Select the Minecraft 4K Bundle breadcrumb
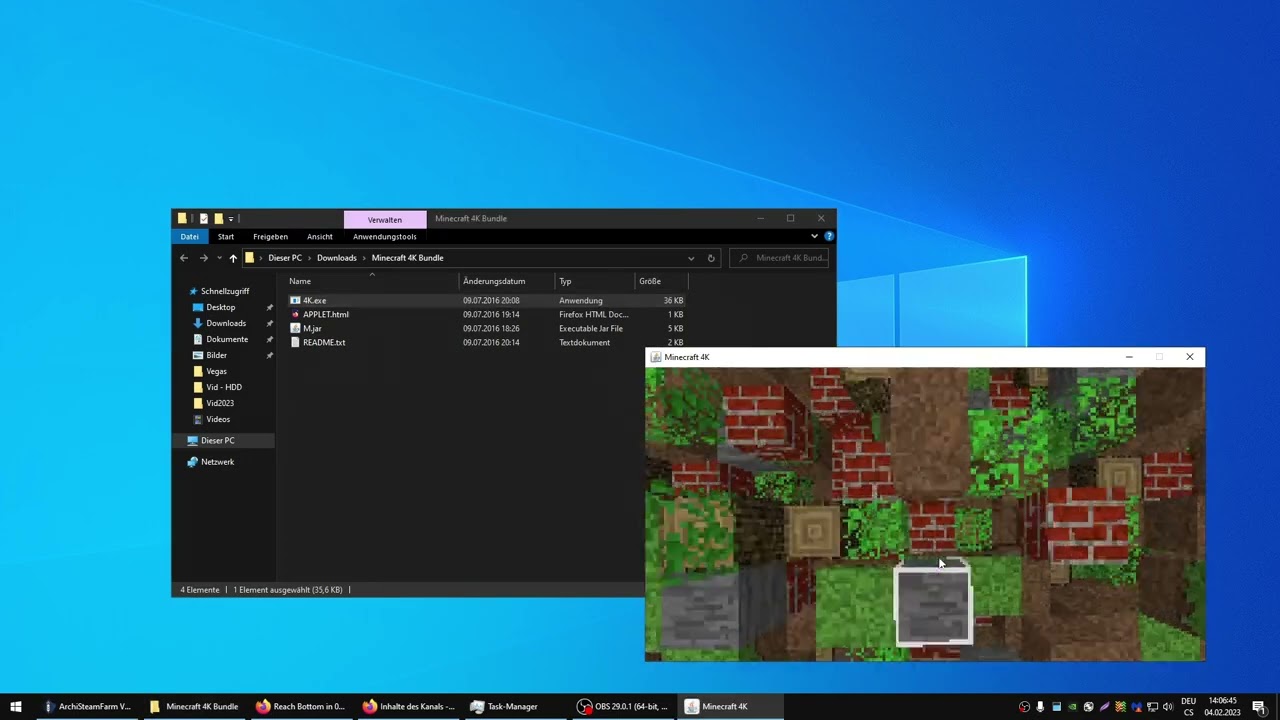The height and width of the screenshot is (720, 1280). (x=408, y=258)
